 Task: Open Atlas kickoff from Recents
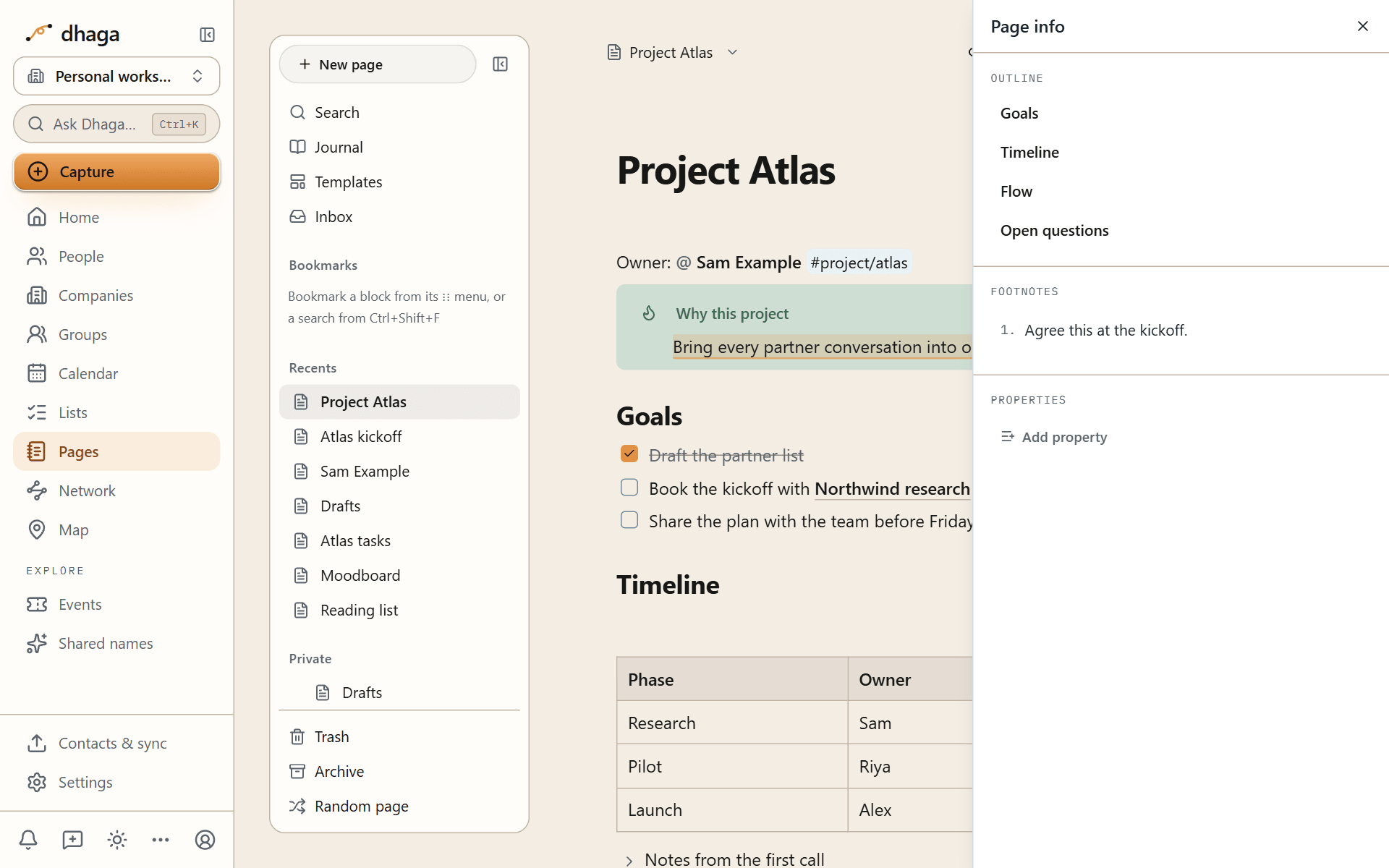pos(399,437)
